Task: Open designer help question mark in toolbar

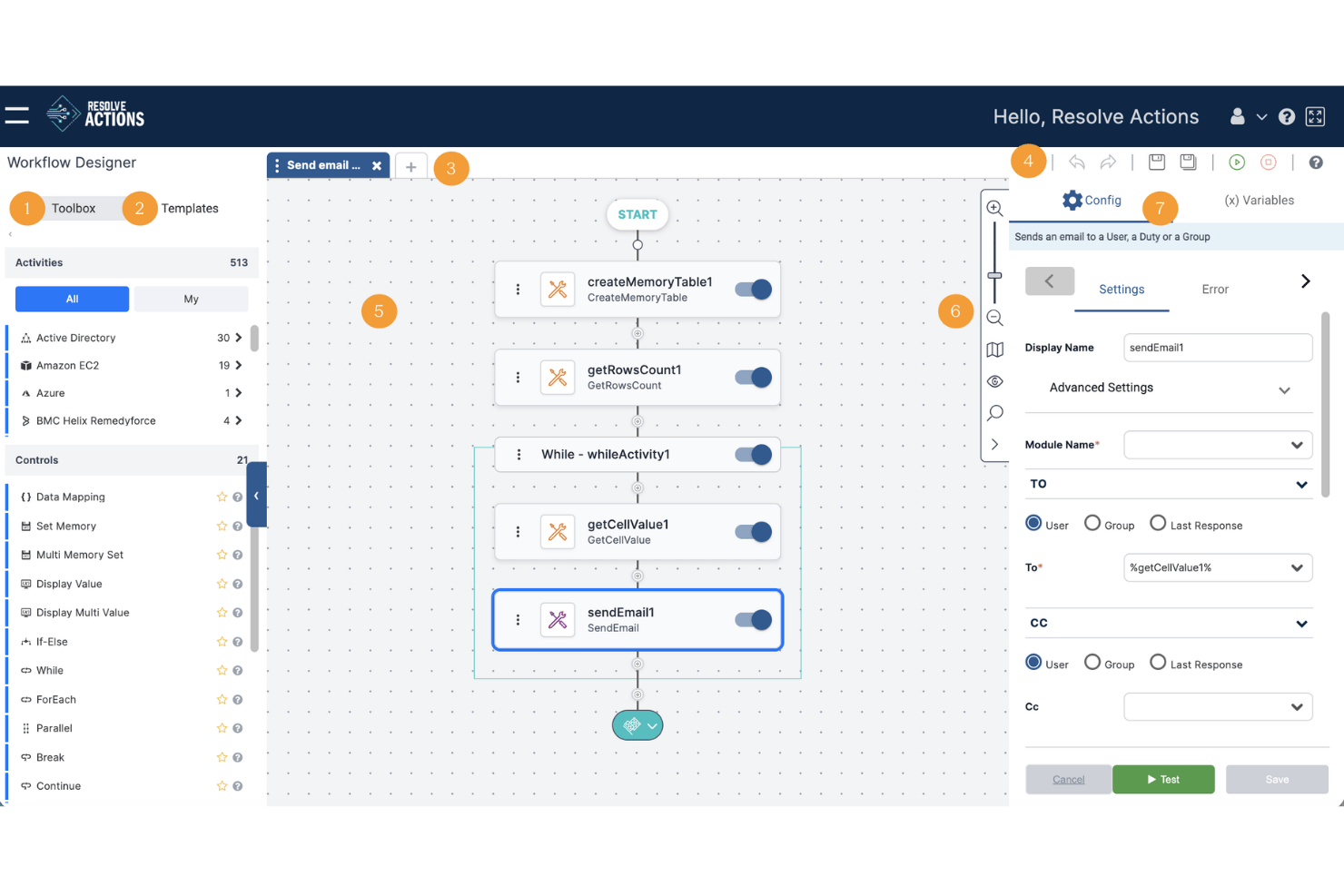Action: pos(1316,162)
